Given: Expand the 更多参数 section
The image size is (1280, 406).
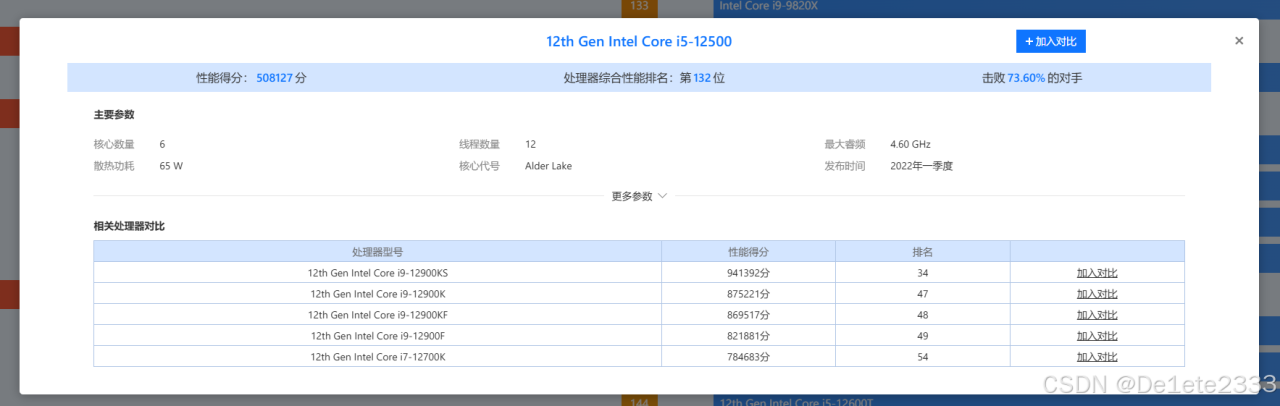Looking at the screenshot, I should pyautogui.click(x=639, y=196).
